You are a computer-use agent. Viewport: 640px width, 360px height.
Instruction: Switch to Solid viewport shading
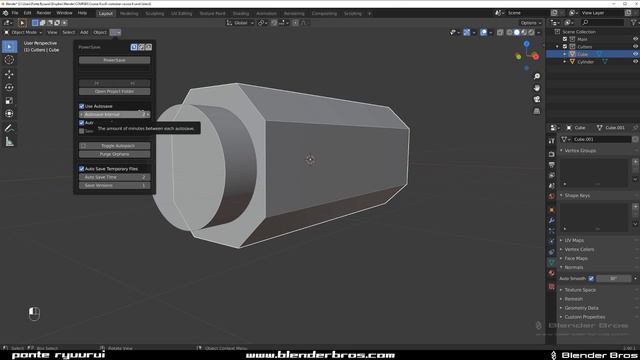[x=517, y=32]
